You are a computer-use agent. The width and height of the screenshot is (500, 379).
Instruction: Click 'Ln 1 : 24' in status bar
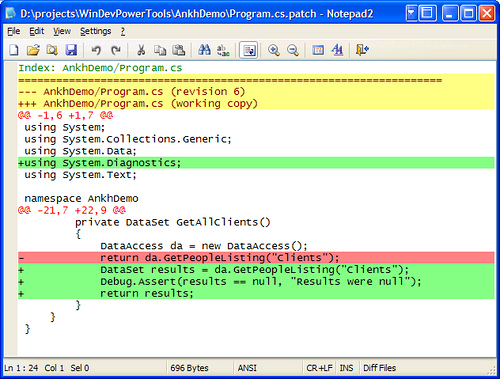21,368
